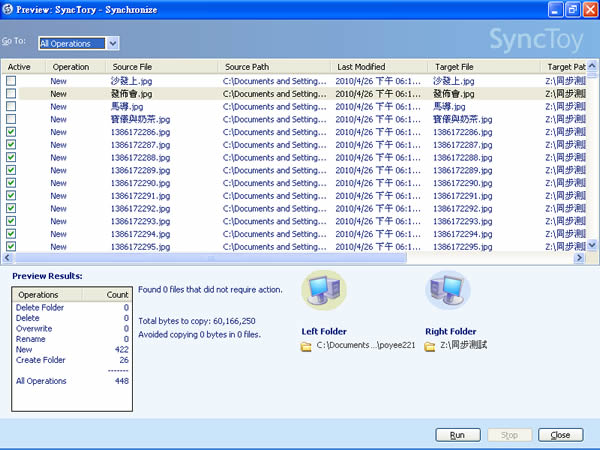Image resolution: width=600 pixels, height=450 pixels.
Task: Click the New count value 422
Action: click(x=122, y=350)
